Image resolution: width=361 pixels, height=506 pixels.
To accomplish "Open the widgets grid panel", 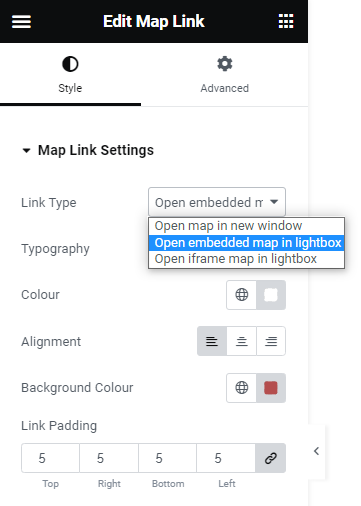I will coord(286,22).
